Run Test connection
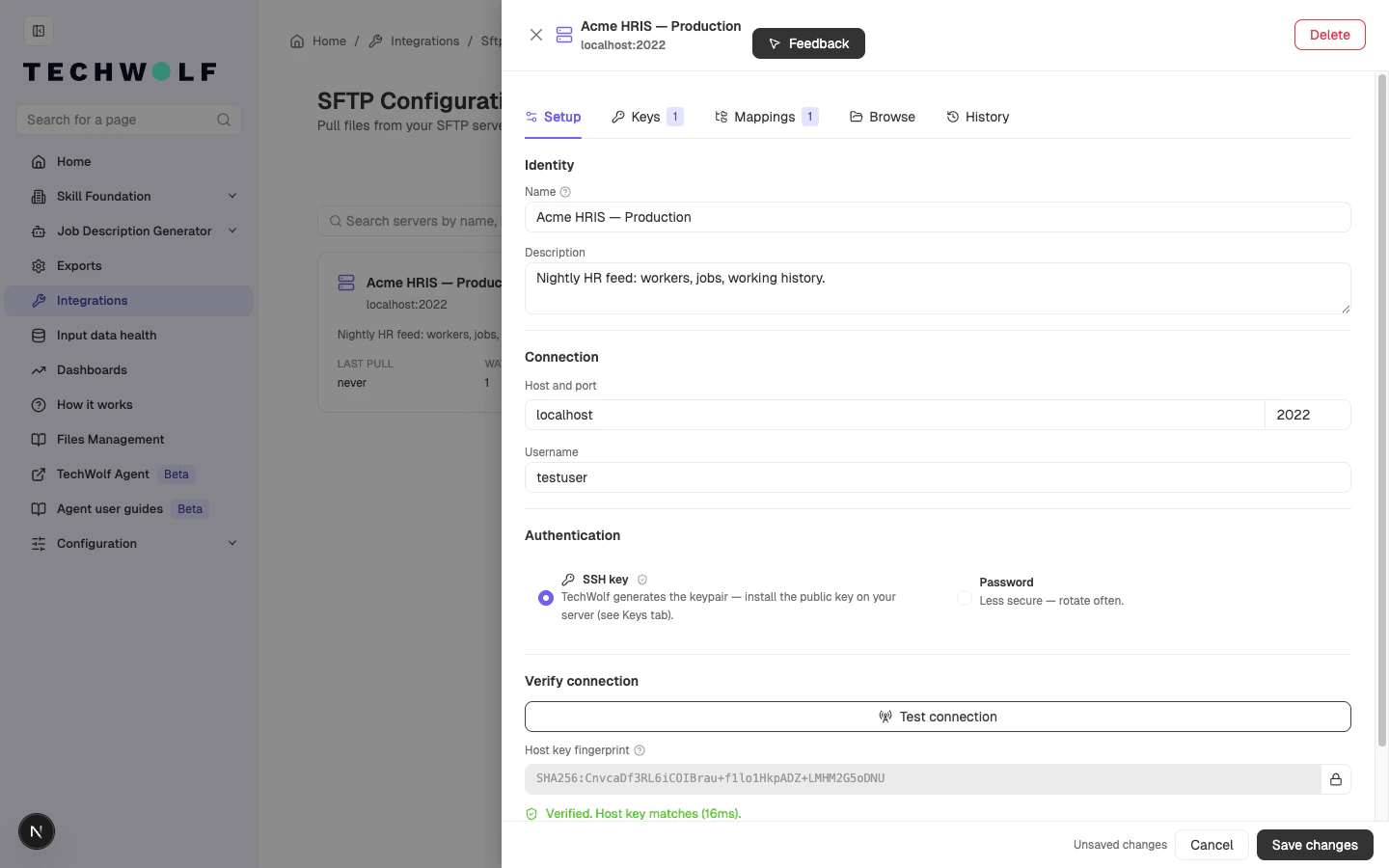 click(x=938, y=717)
